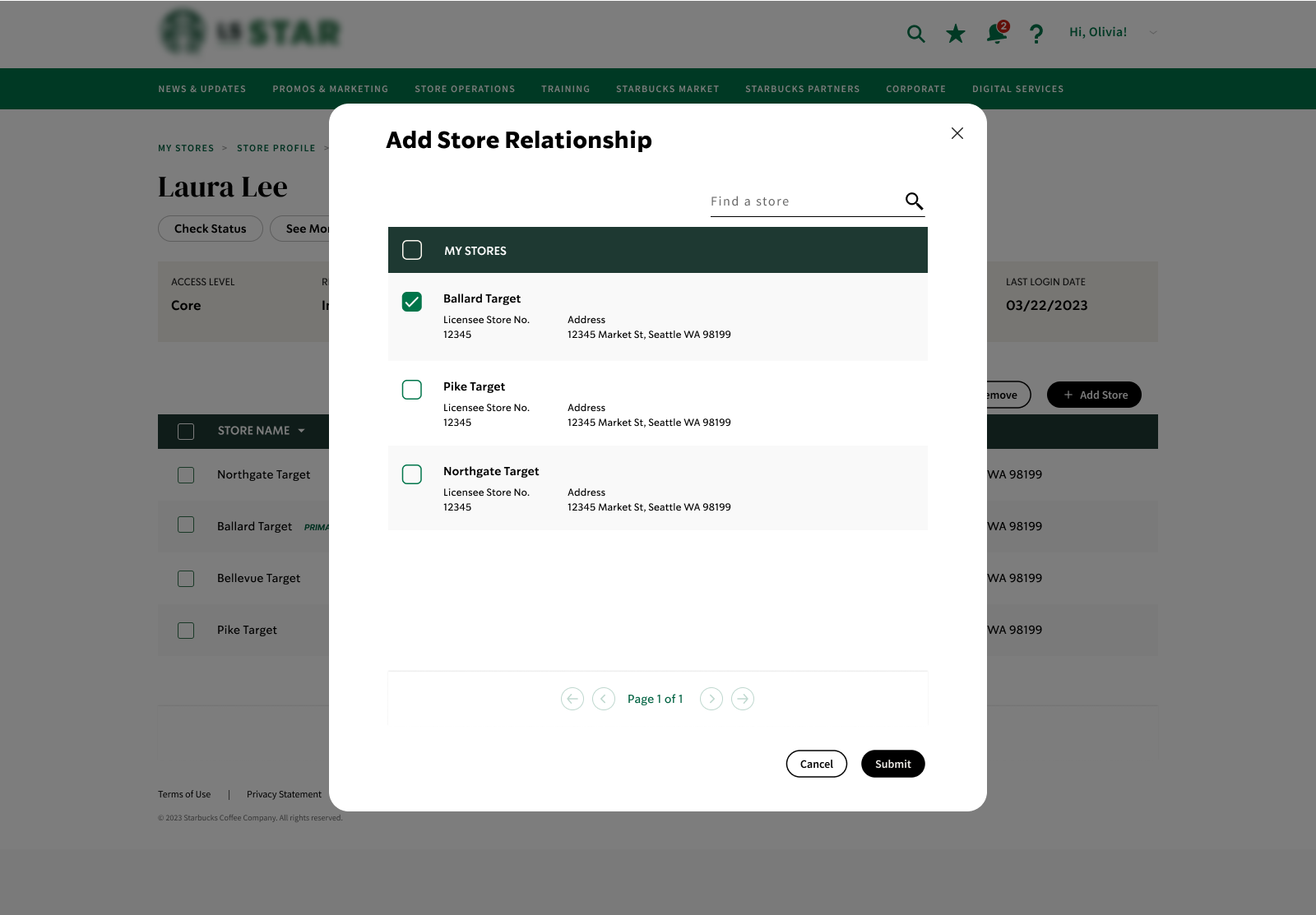
Task: Go to last page arrow in pagination
Action: coord(743,699)
